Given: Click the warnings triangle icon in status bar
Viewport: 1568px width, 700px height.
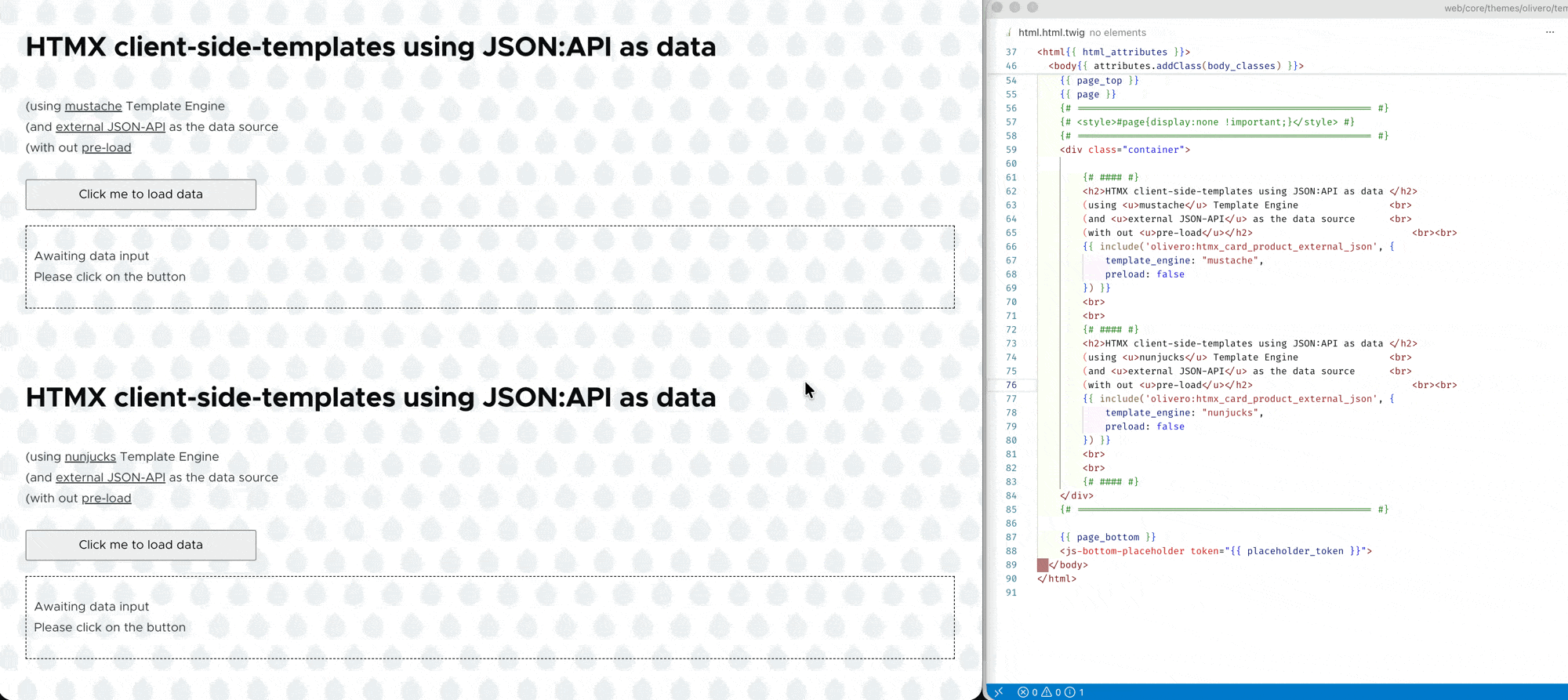Looking at the screenshot, I should point(1047,692).
